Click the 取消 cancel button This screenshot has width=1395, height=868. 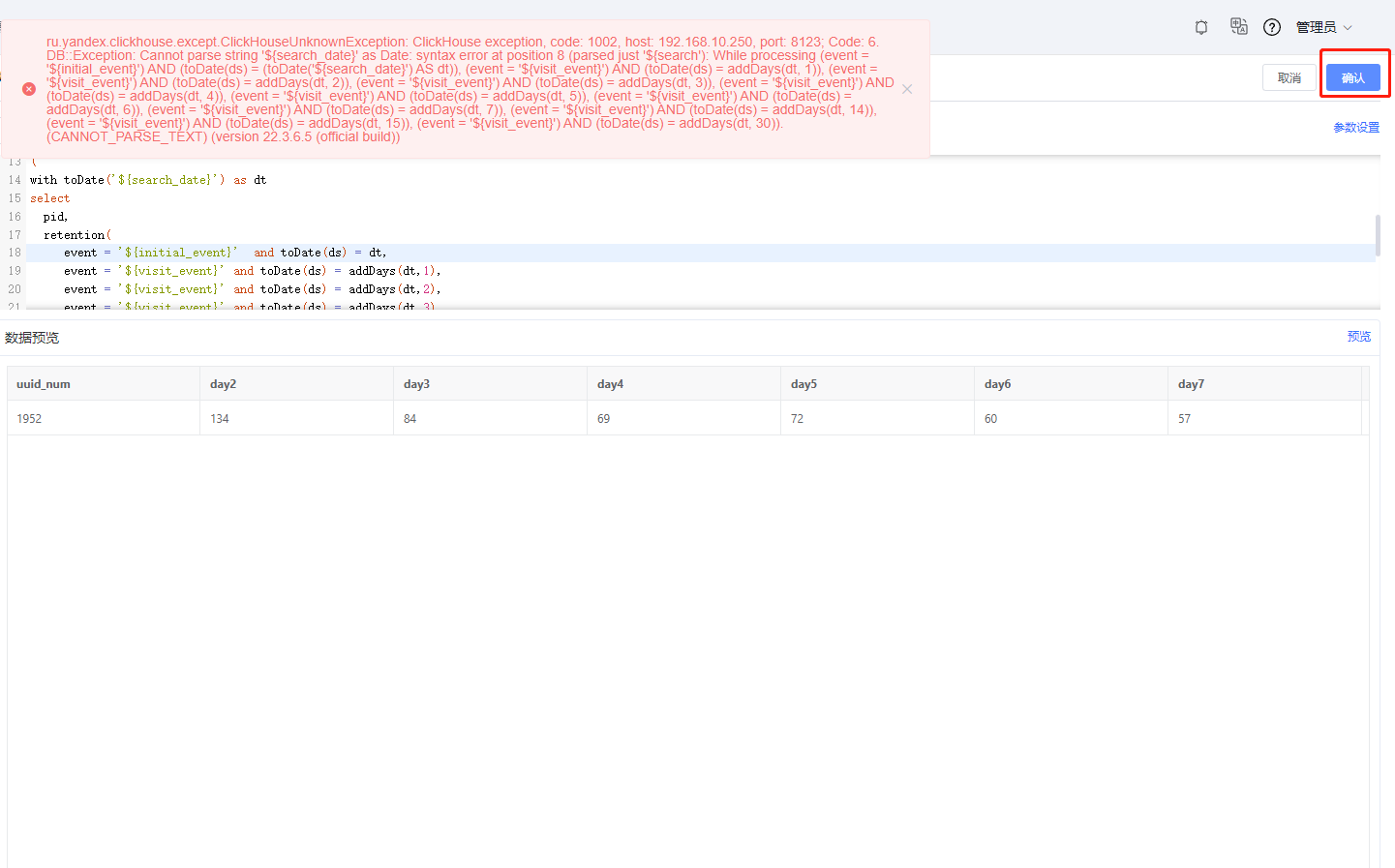1289,77
